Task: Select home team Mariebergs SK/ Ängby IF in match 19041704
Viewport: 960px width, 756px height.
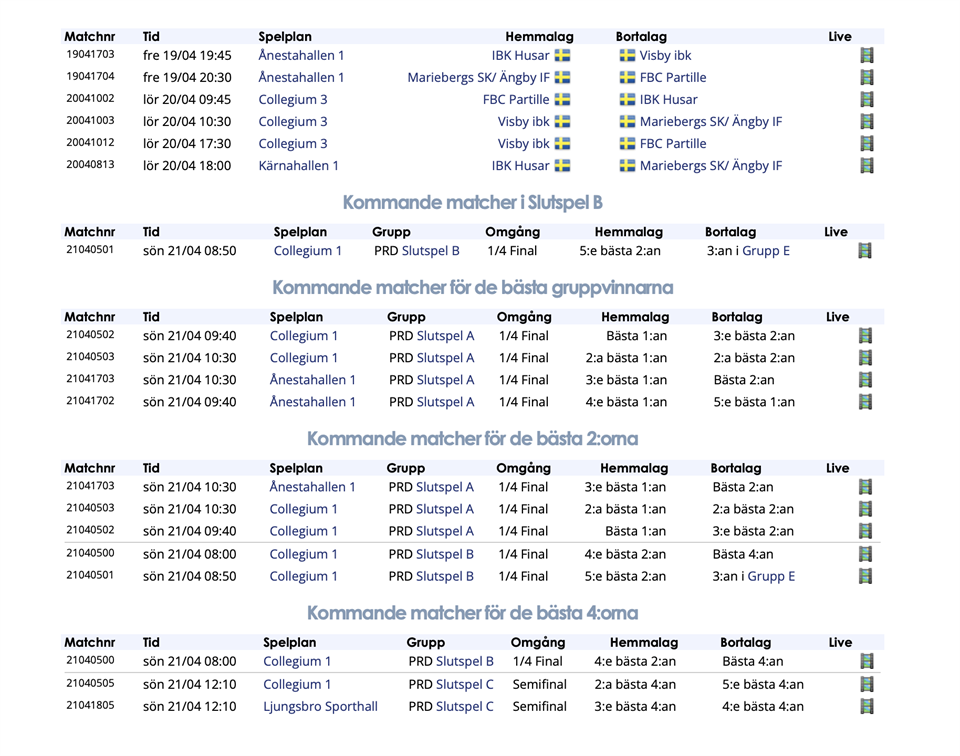Action: coord(478,78)
